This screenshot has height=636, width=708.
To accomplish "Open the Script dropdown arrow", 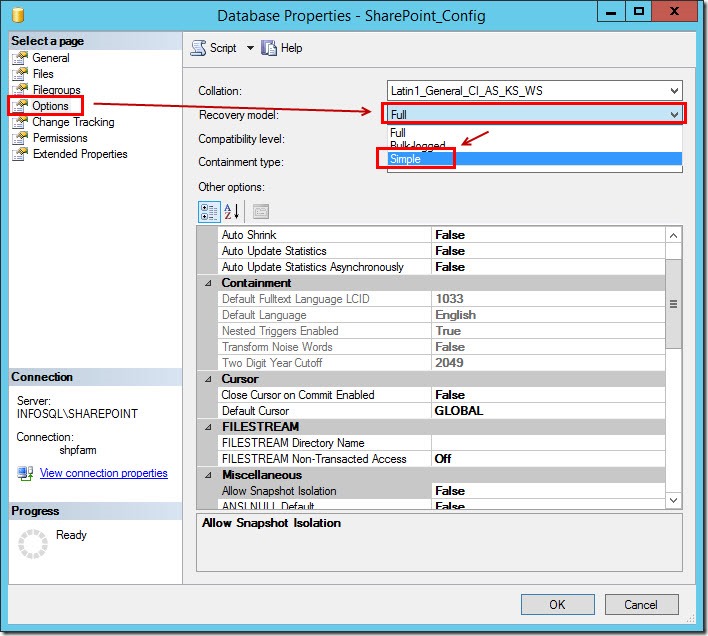I will 250,48.
